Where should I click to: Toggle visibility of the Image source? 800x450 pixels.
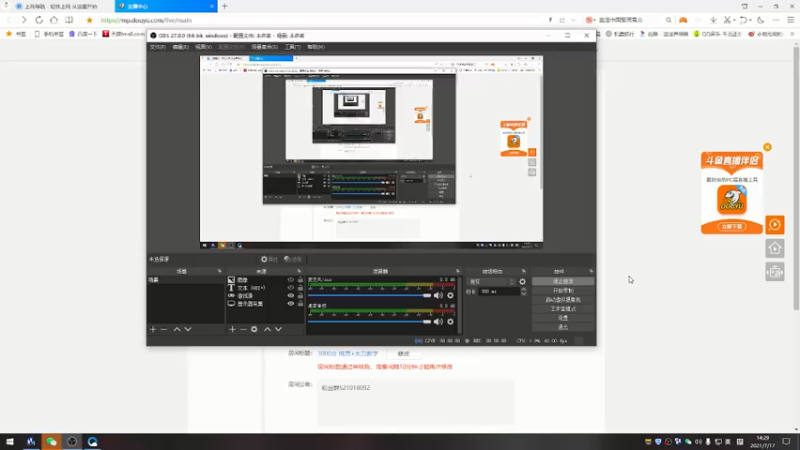point(291,280)
